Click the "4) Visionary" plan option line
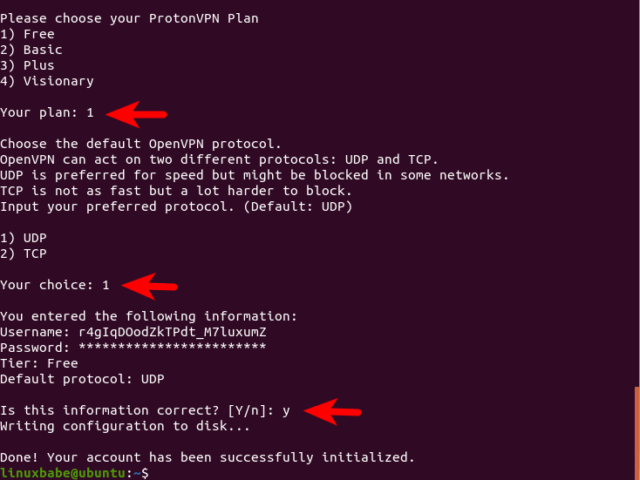The image size is (640, 480). coord(47,81)
